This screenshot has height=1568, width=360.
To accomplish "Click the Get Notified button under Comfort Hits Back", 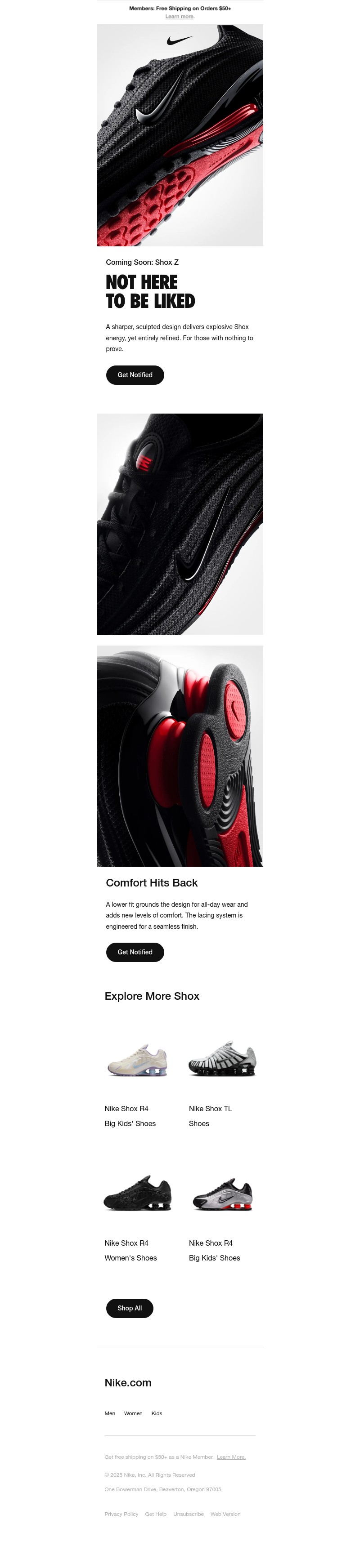I will tap(135, 952).
